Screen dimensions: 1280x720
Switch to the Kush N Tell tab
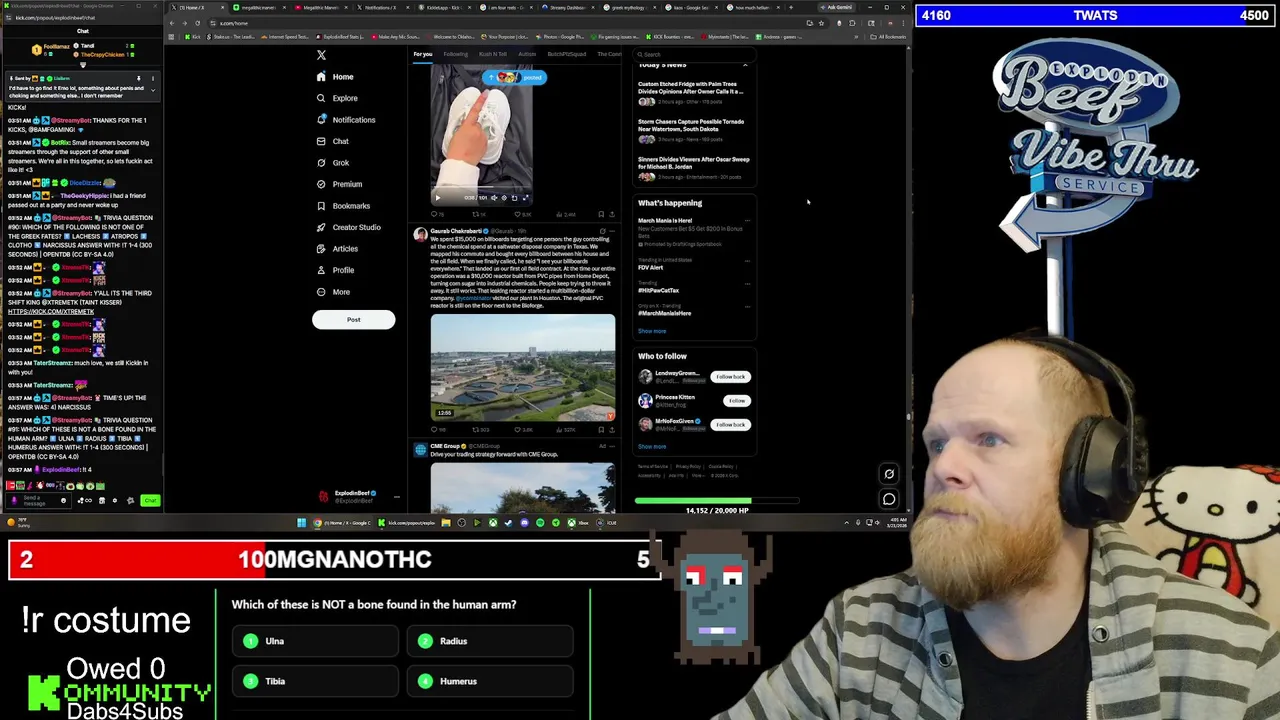pyautogui.click(x=493, y=54)
